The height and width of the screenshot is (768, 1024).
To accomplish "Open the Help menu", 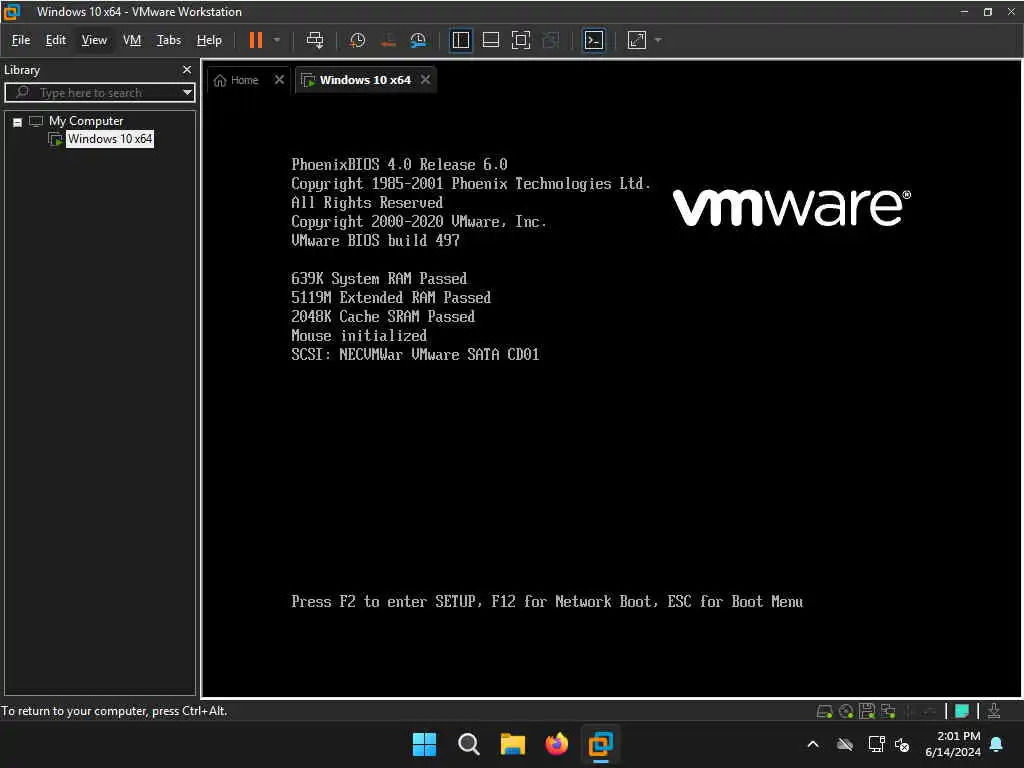I will coord(209,40).
